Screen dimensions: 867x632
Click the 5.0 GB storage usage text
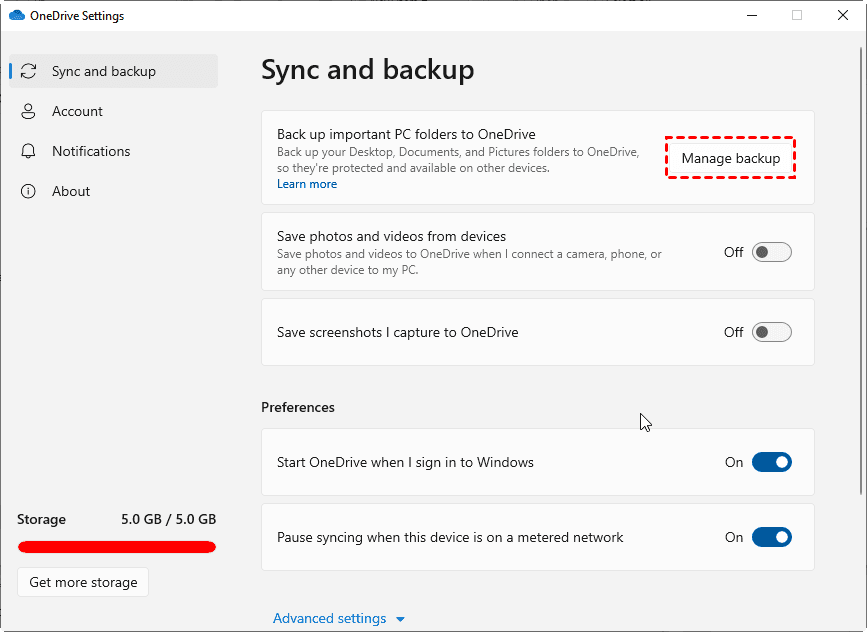(x=170, y=519)
